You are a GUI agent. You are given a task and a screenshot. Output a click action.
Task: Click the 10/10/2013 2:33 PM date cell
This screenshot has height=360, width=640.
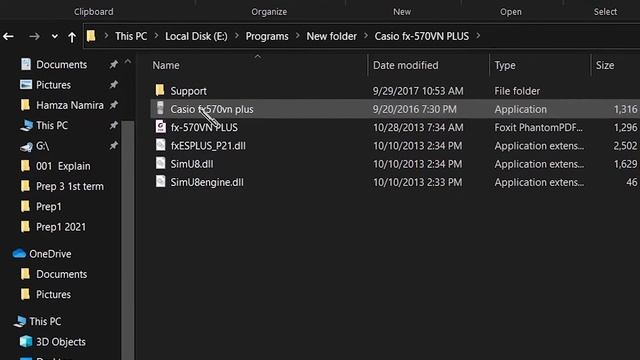coord(418,182)
